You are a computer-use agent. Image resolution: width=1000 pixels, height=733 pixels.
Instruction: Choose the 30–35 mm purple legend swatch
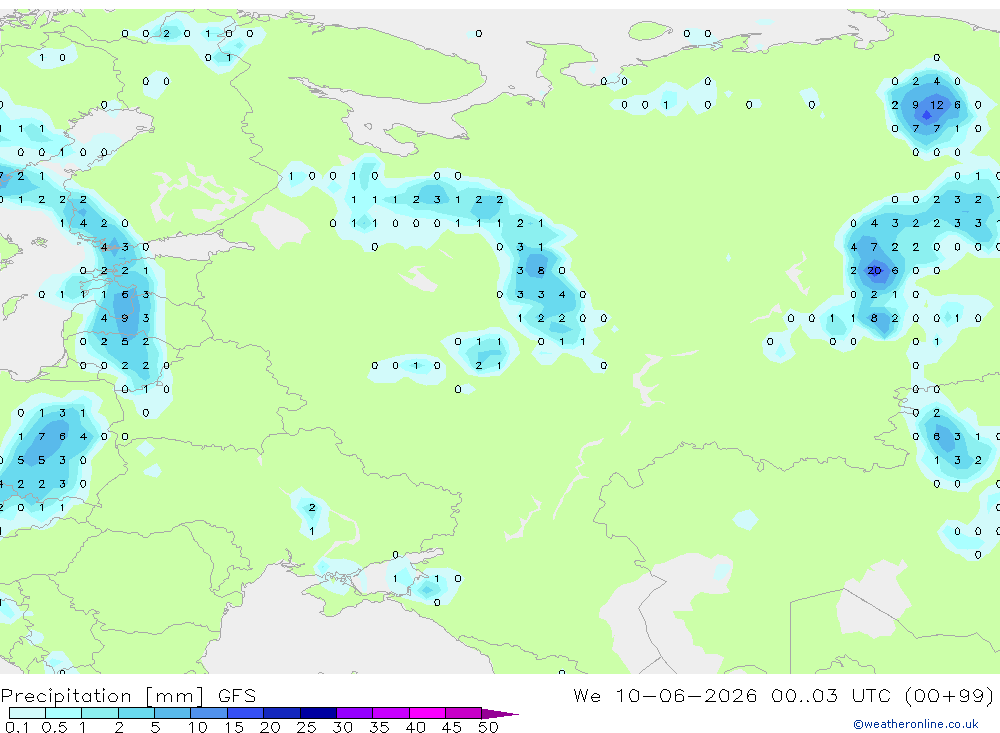(354, 713)
